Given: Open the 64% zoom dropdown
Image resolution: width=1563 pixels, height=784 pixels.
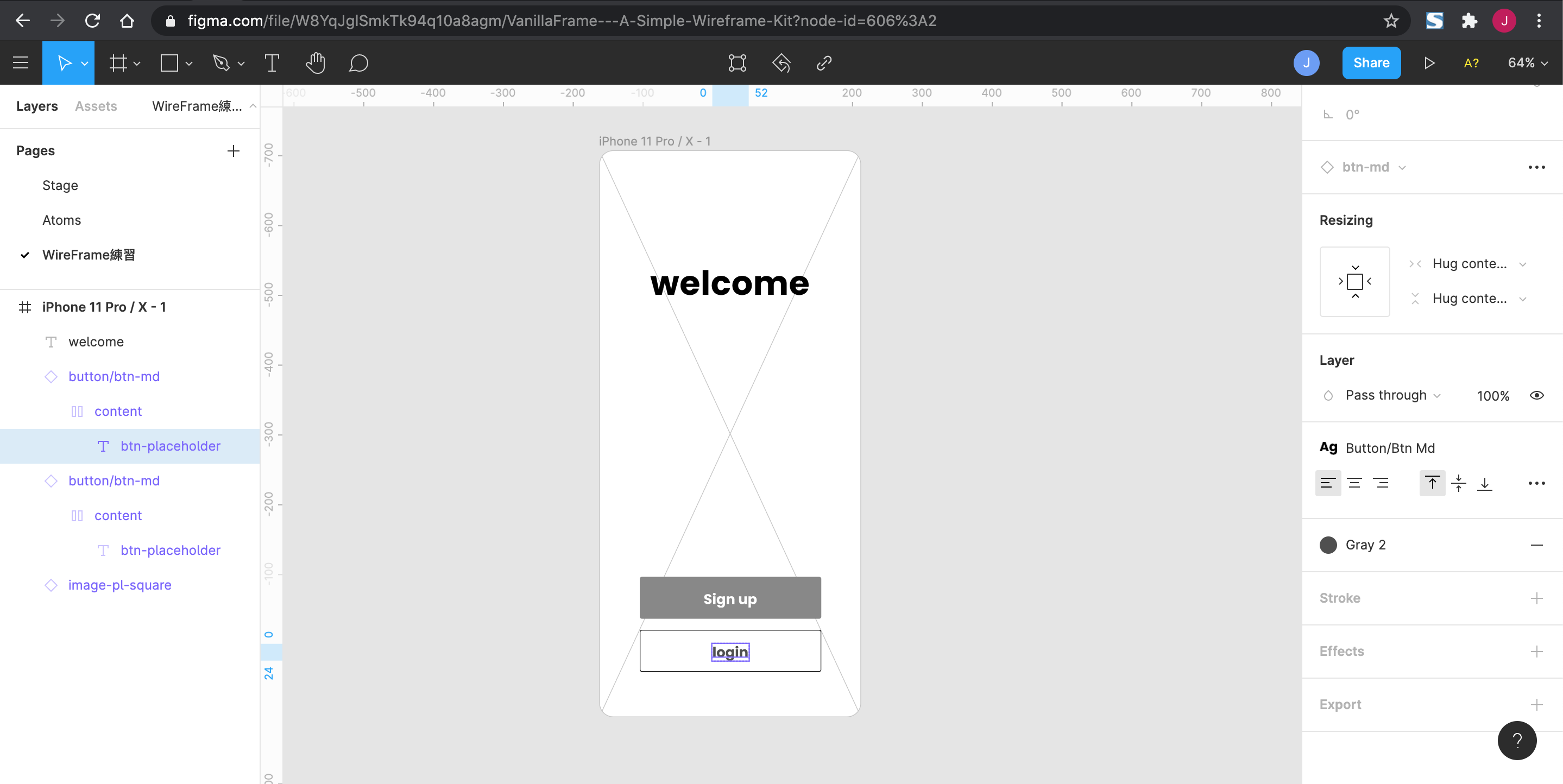Looking at the screenshot, I should pyautogui.click(x=1527, y=63).
